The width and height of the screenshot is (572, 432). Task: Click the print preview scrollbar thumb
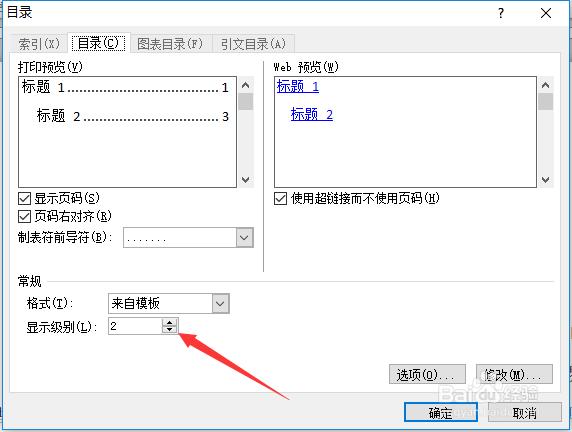point(246,102)
